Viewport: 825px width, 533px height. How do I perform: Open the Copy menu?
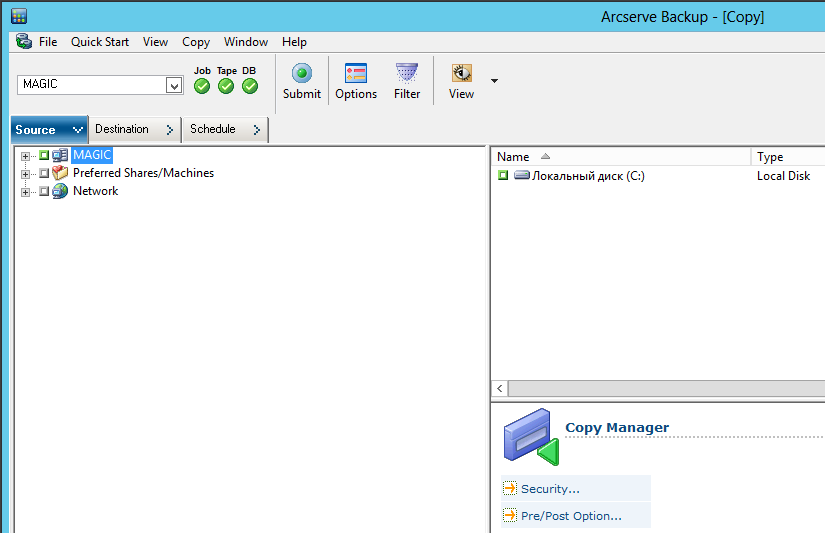pos(196,42)
